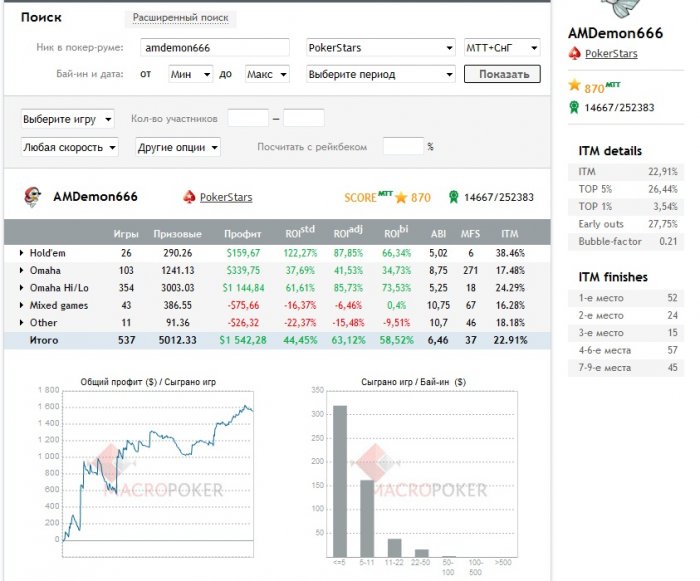Click the TOP 5% row in ITM details
The width and height of the screenshot is (700, 581).
(x=626, y=189)
